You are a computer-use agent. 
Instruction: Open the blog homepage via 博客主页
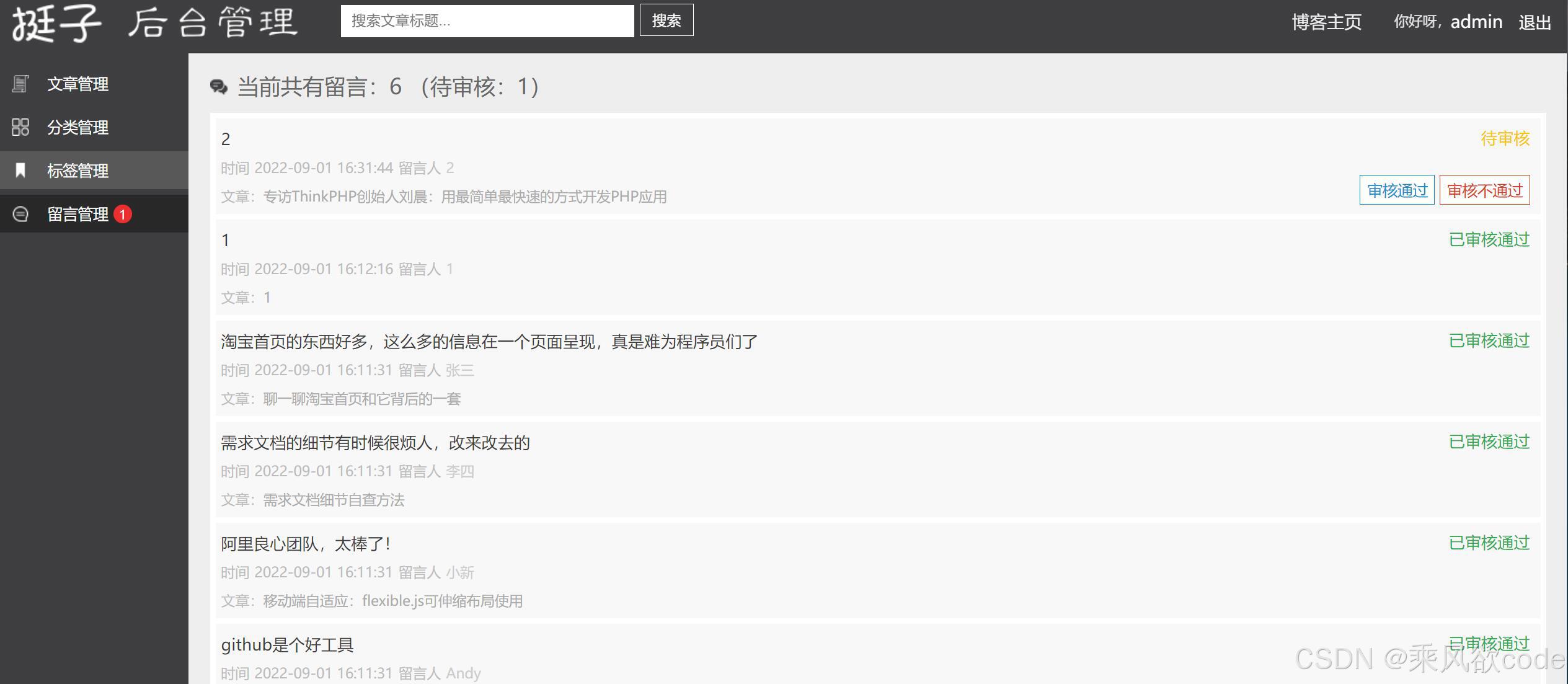1326,22
